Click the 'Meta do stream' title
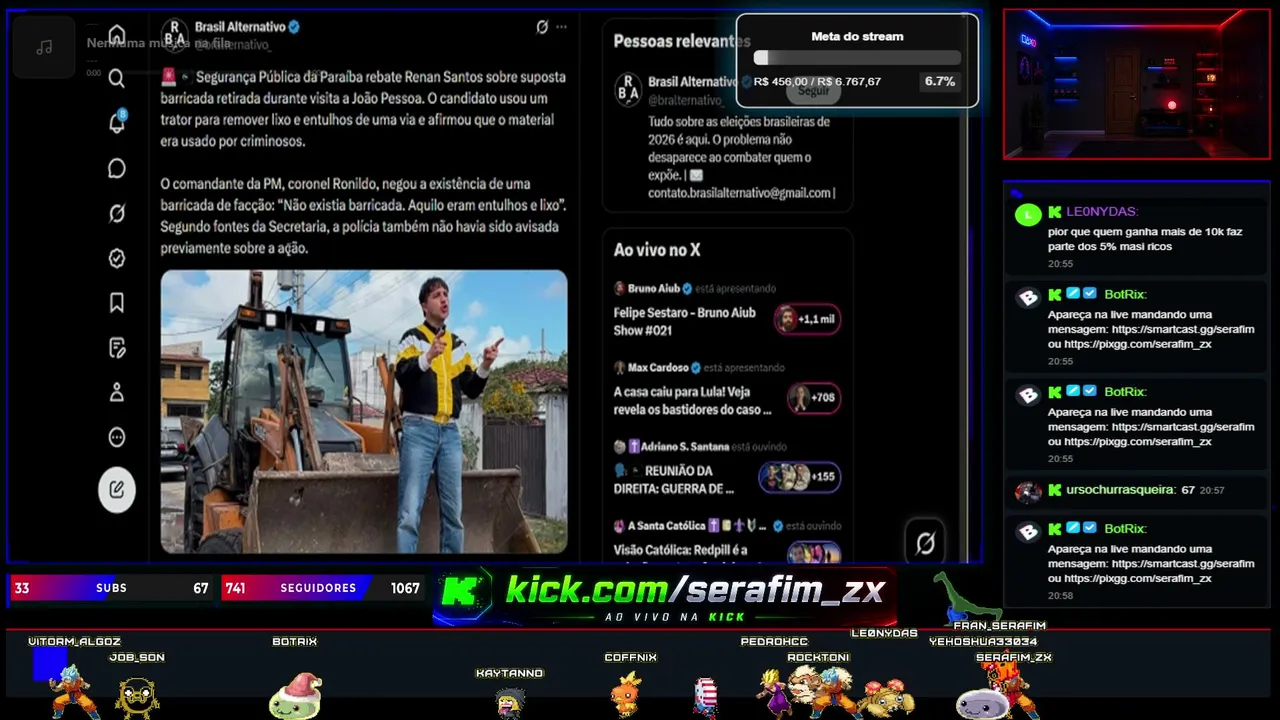 pos(857,36)
